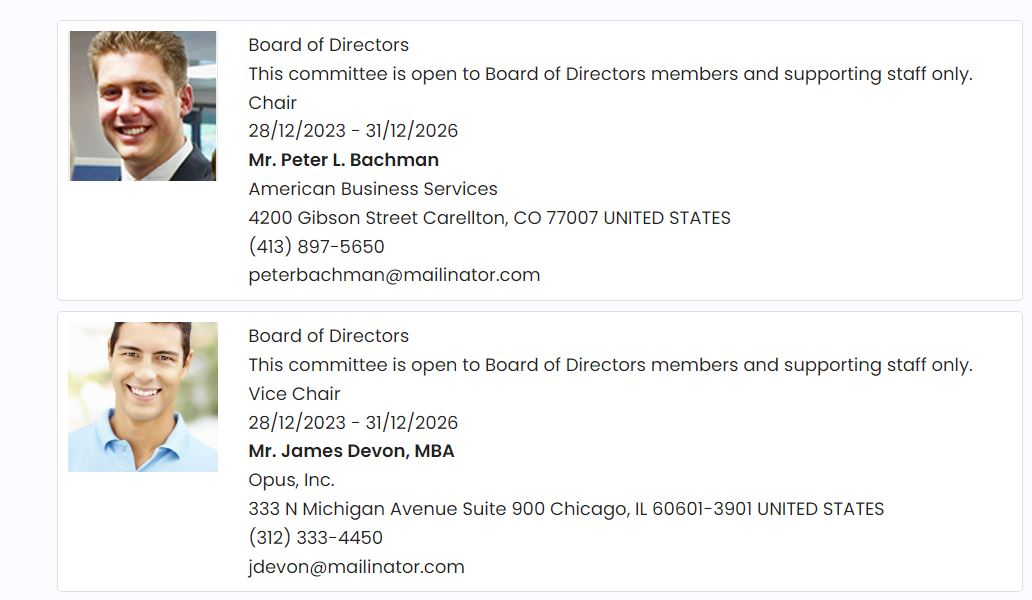The width and height of the screenshot is (1032, 600).
Task: Click the committee description in James Devon's card
Action: point(610,365)
